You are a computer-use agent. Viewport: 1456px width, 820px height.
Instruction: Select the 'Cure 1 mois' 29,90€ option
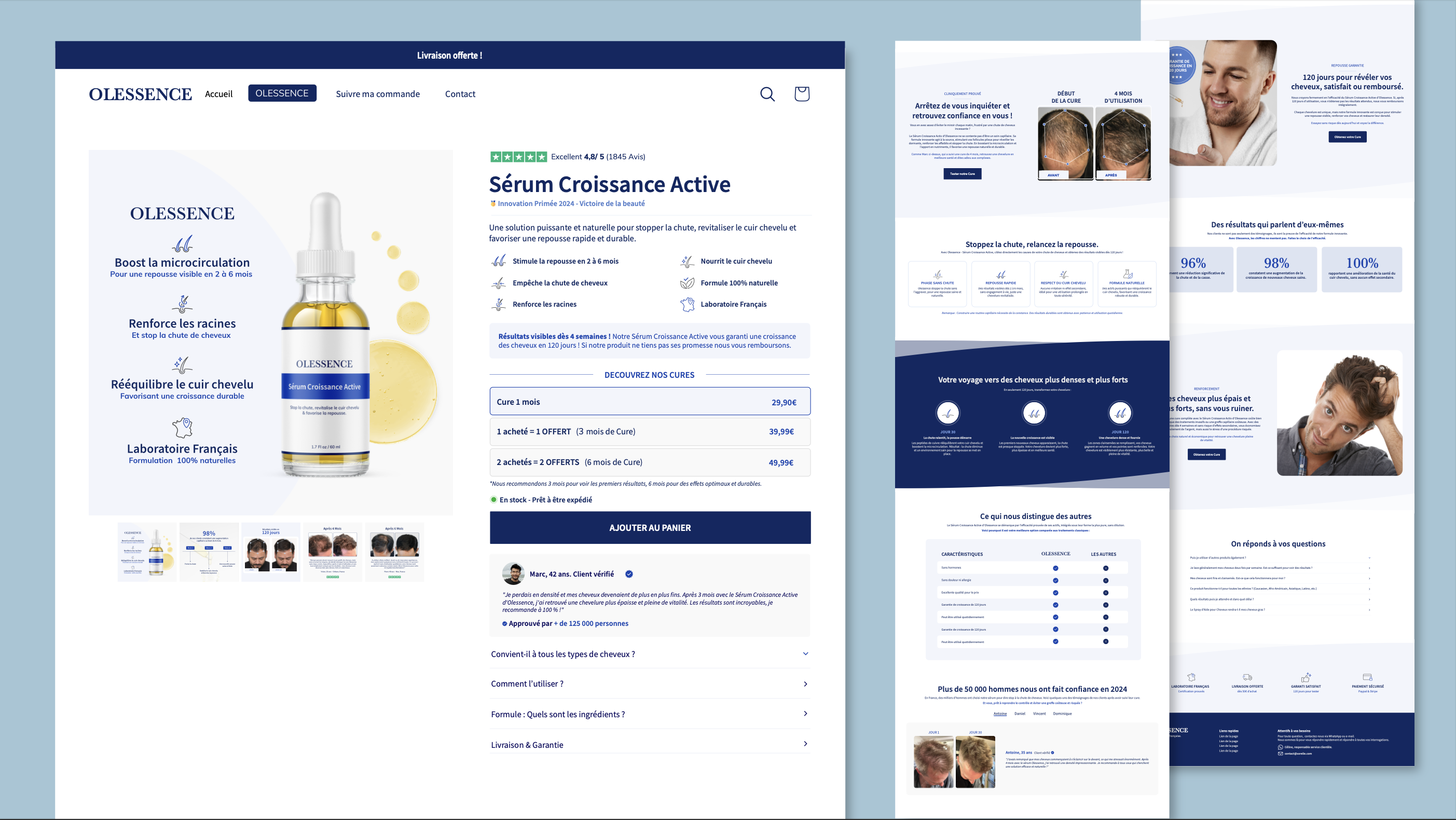650,402
